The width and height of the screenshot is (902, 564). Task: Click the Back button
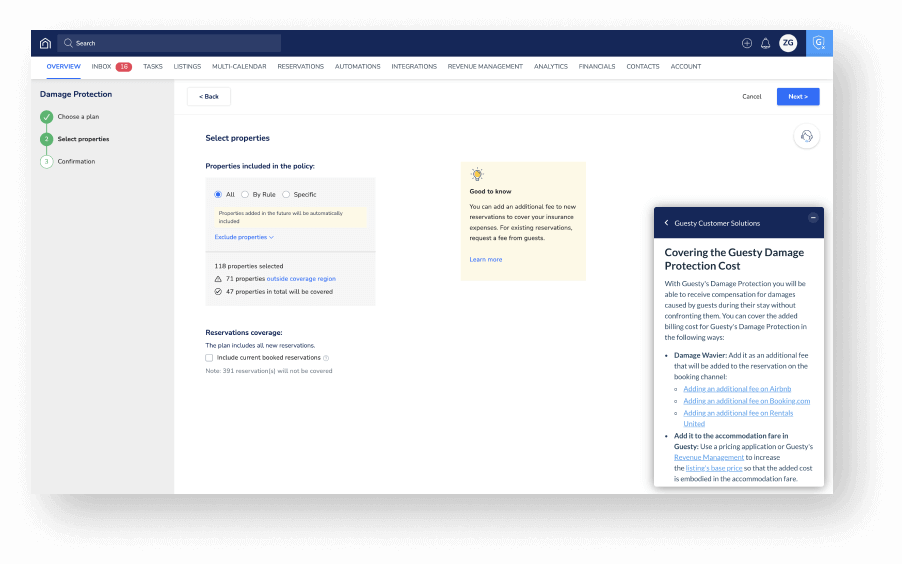pos(209,97)
